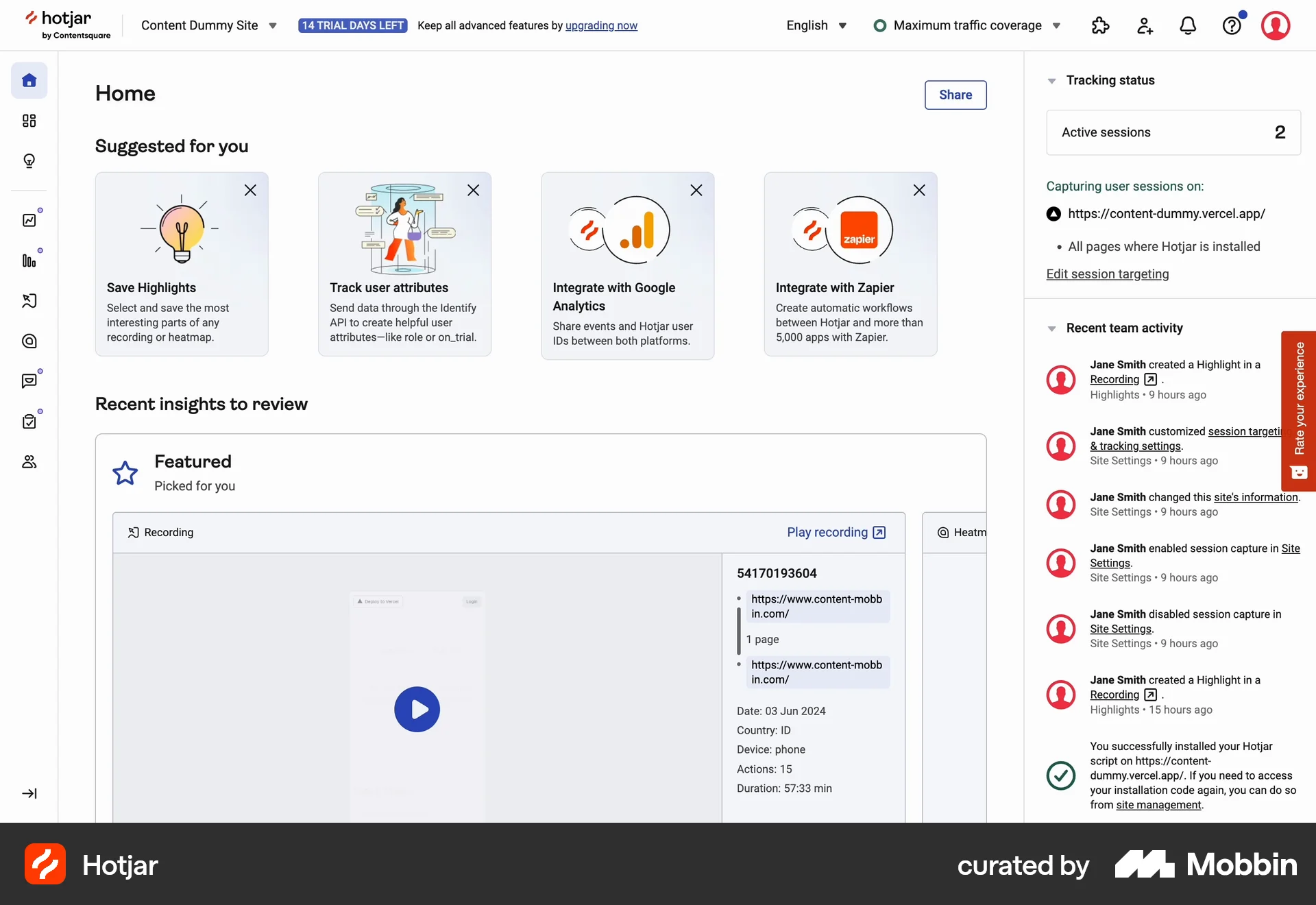
Task: Open the Edit session targeting link
Action: [1108, 274]
